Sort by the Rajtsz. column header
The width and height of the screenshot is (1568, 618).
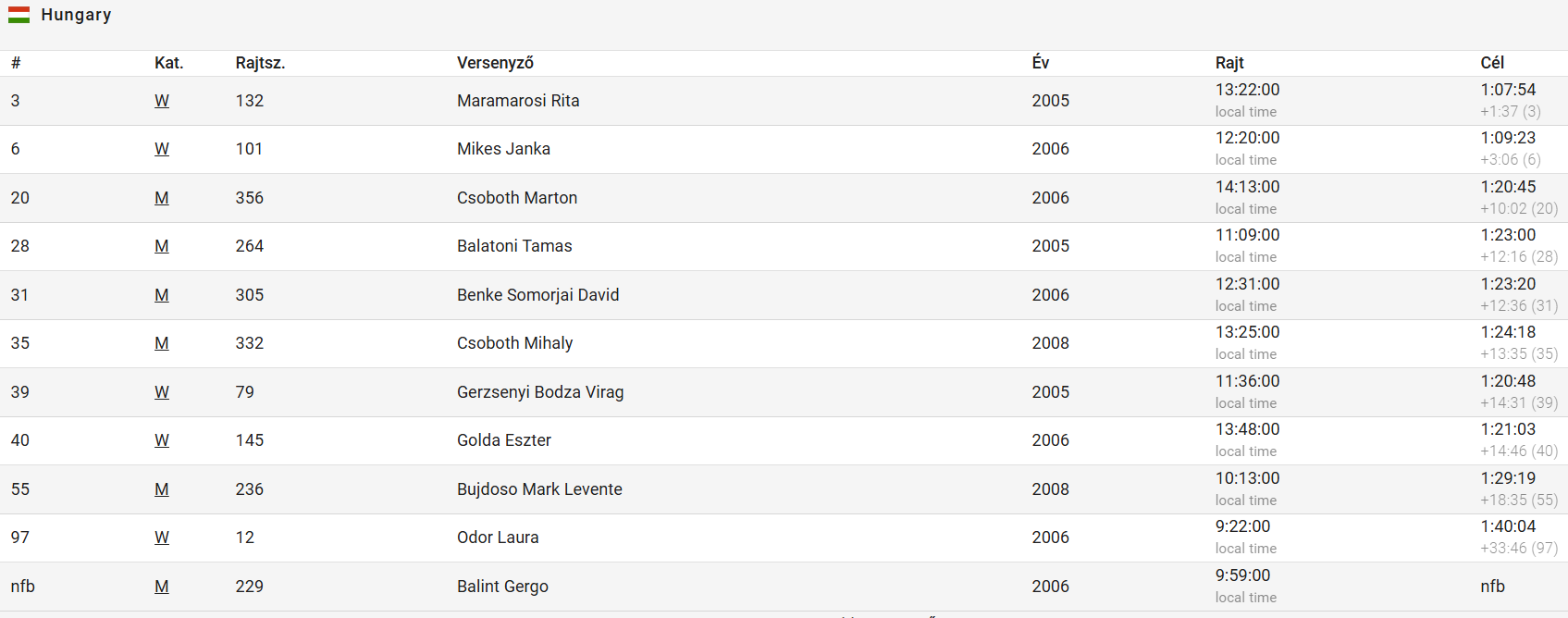[x=260, y=63]
